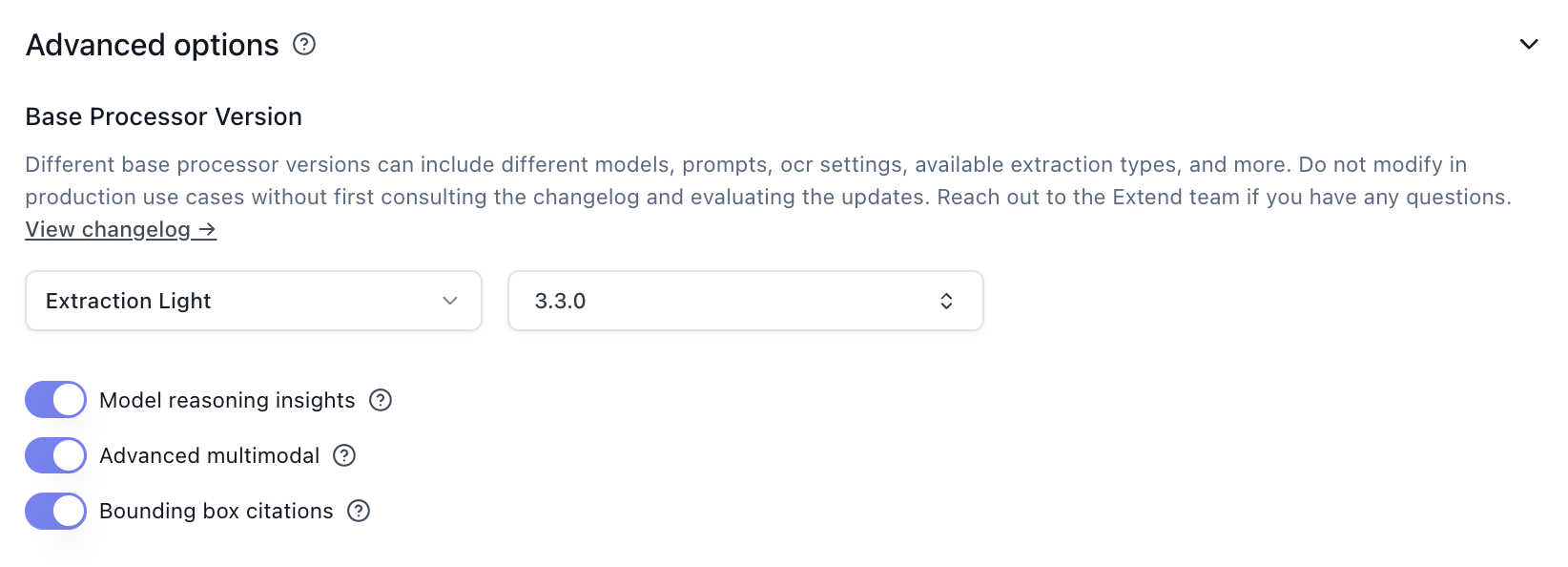Open the Advanced options help tooltip
Viewport: 1568px width, 567px height.
click(x=303, y=44)
